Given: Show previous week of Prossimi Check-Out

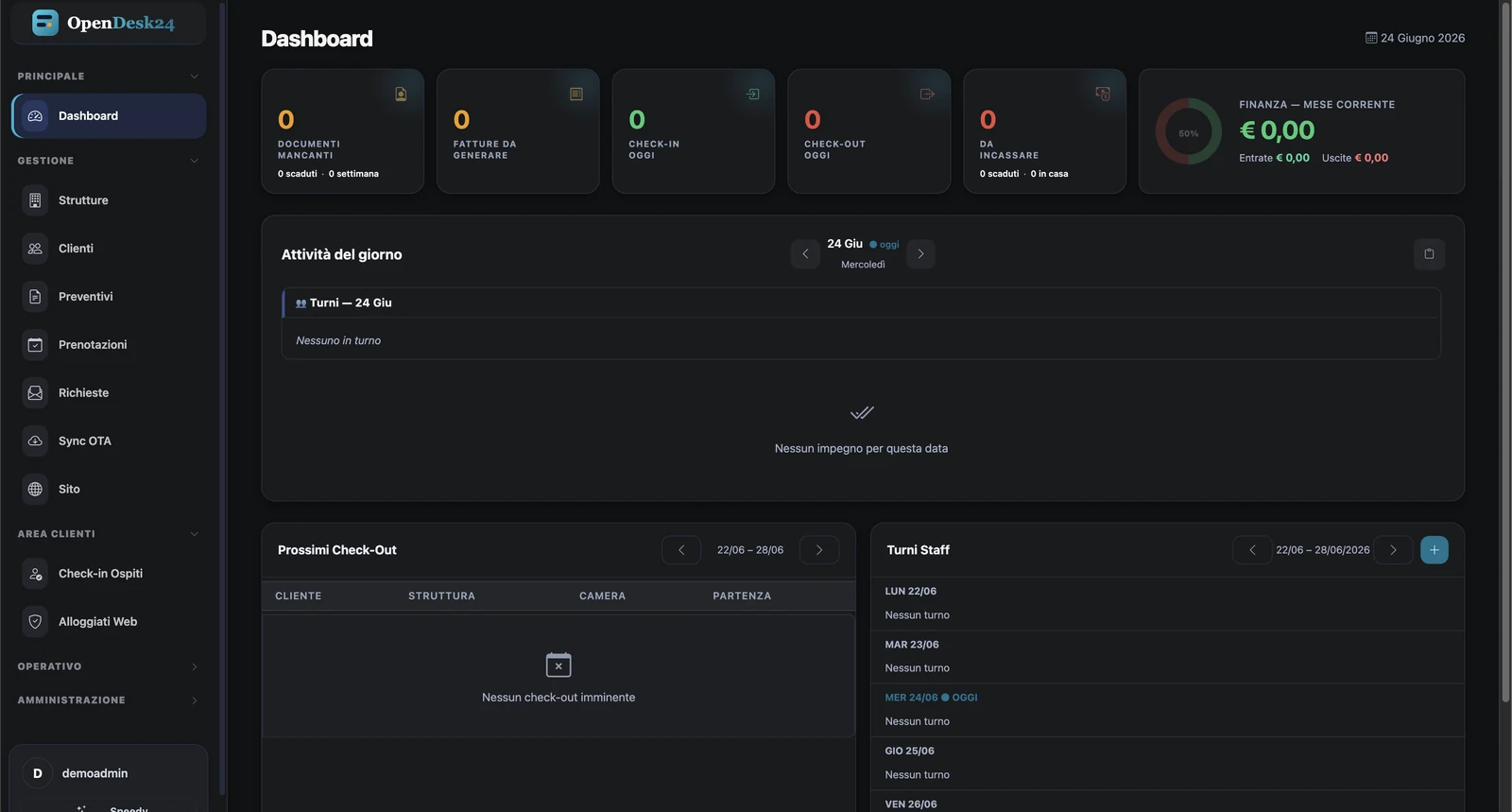Looking at the screenshot, I should [x=681, y=550].
